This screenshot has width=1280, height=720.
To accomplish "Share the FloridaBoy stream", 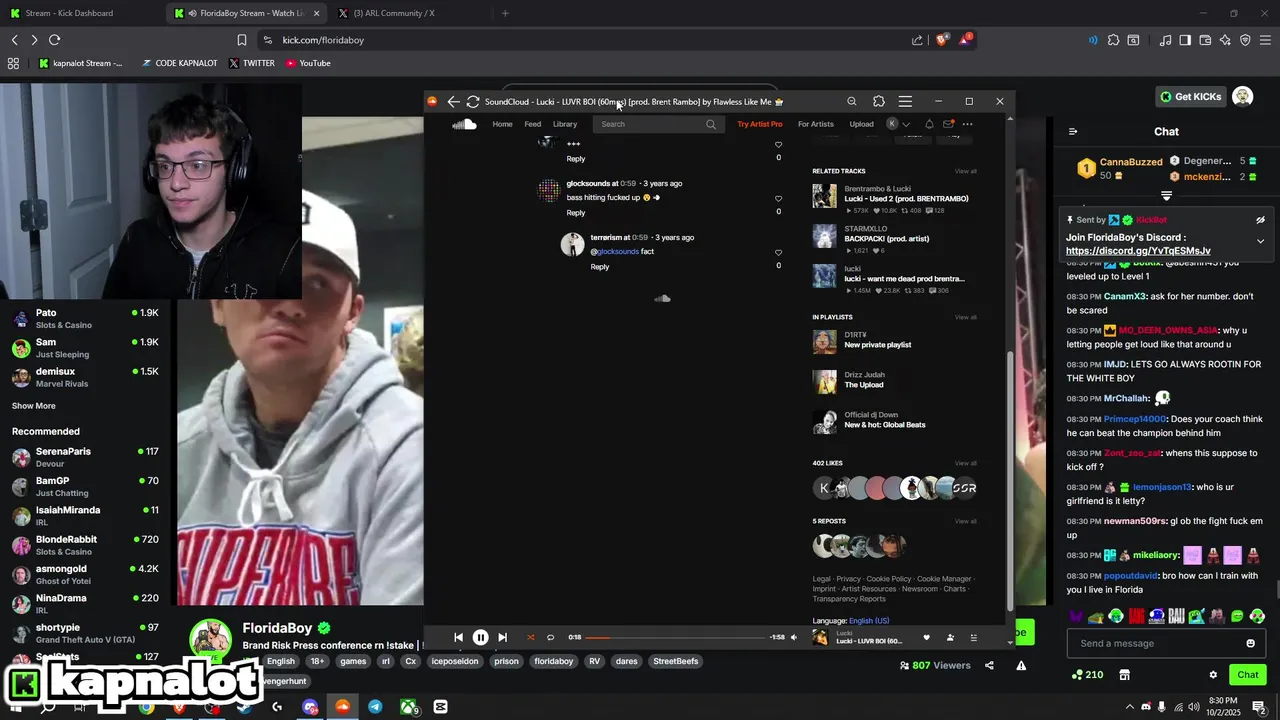I will [989, 665].
